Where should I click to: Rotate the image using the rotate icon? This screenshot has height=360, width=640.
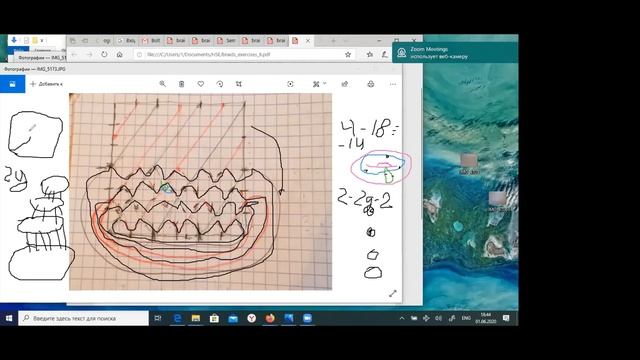[x=220, y=84]
